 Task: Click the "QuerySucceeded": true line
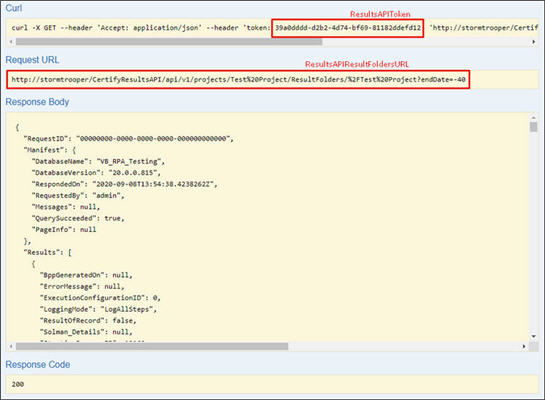pos(78,218)
